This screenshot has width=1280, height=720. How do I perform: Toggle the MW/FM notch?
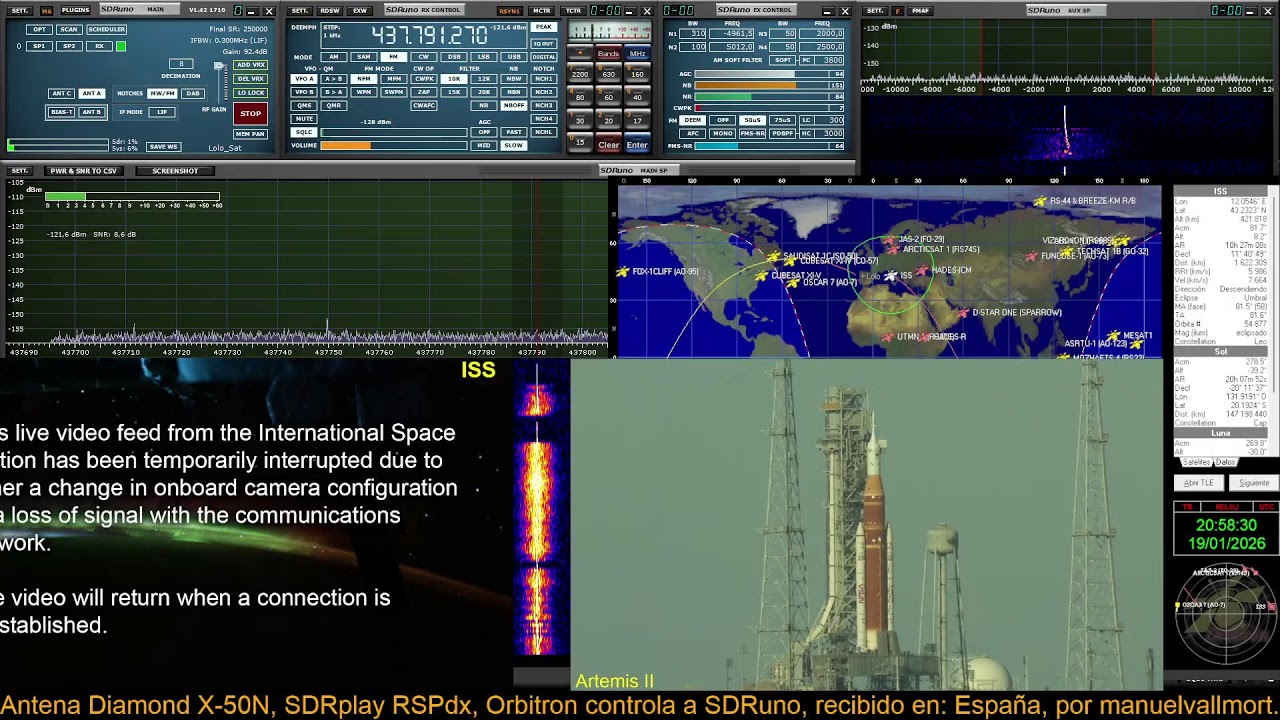pos(162,93)
